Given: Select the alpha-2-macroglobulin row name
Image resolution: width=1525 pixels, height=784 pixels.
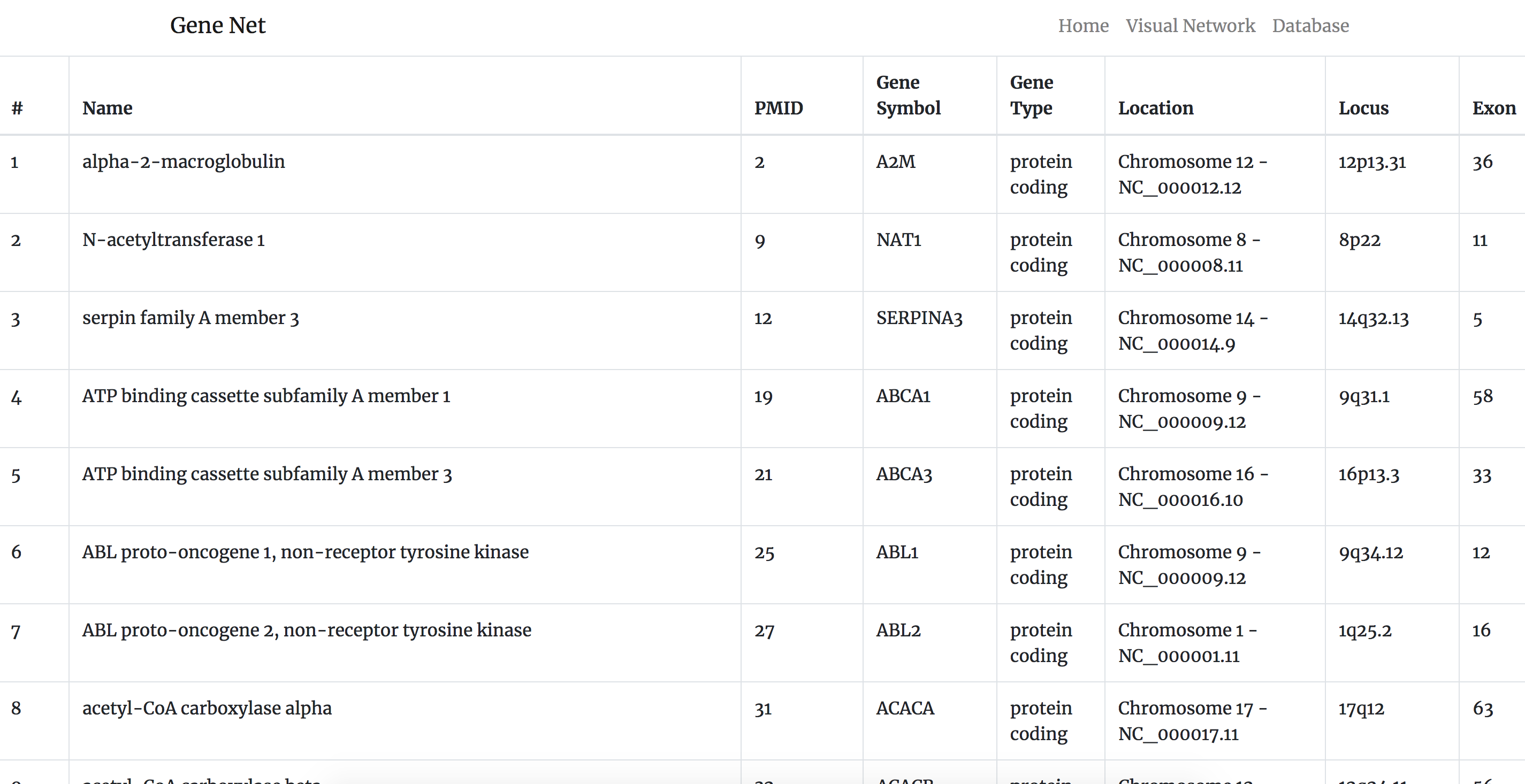Looking at the screenshot, I should click(x=184, y=162).
